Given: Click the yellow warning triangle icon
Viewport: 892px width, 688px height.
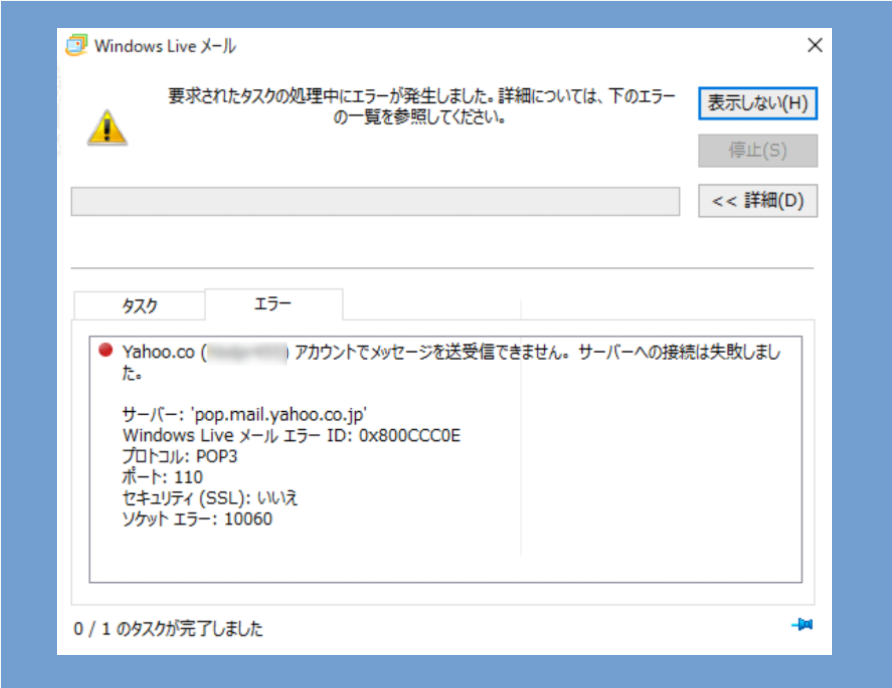Looking at the screenshot, I should [107, 127].
